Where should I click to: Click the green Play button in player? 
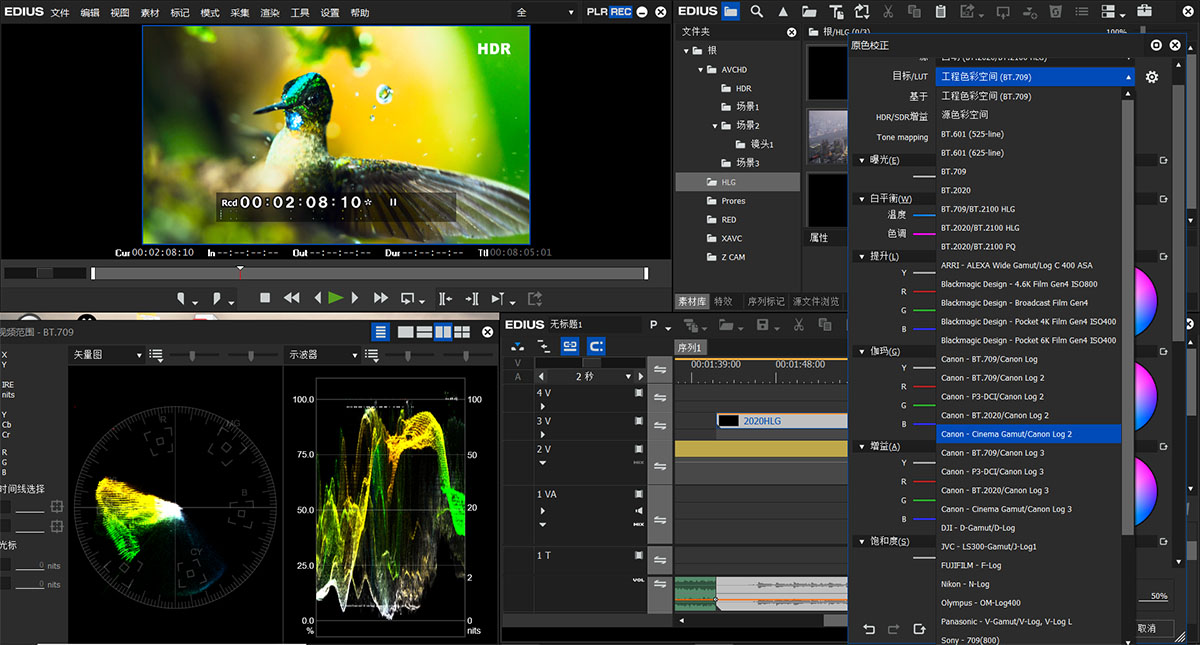pyautogui.click(x=336, y=298)
